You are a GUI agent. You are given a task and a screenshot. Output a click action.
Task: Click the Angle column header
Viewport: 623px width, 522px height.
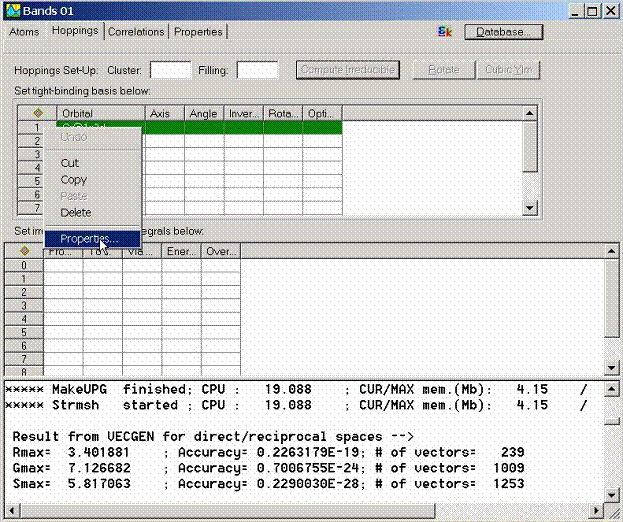click(x=203, y=114)
